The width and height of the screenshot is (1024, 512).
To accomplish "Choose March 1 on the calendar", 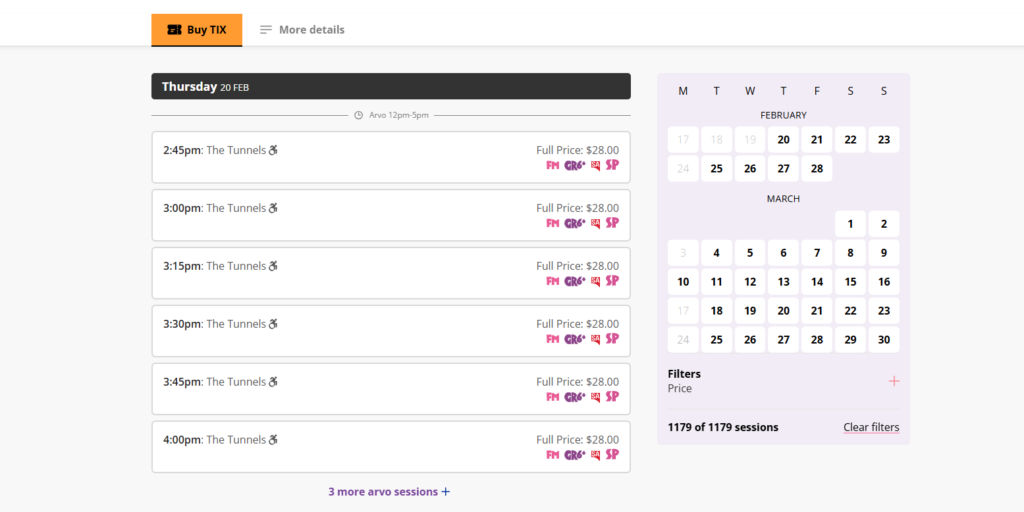I will tap(850, 224).
